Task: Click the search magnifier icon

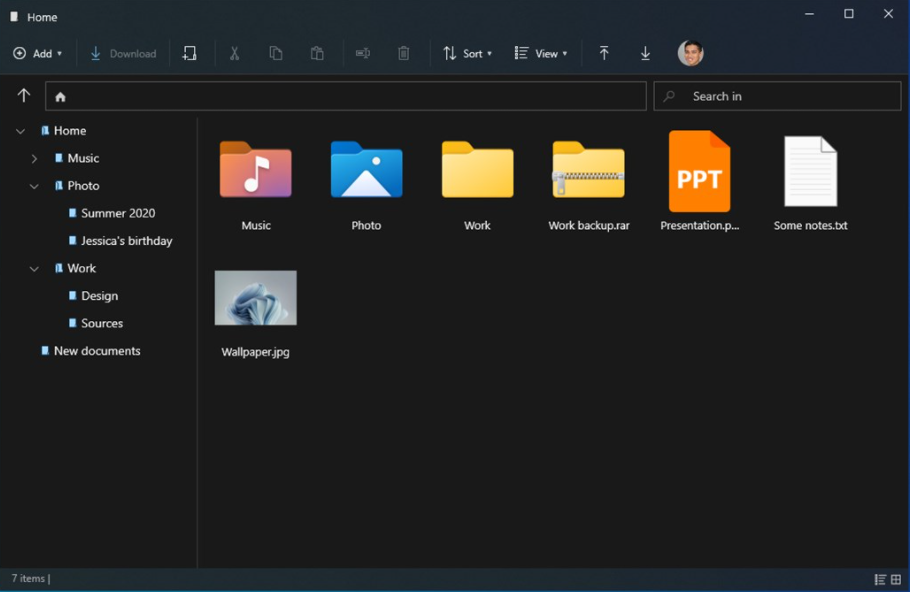Action: pos(669,96)
